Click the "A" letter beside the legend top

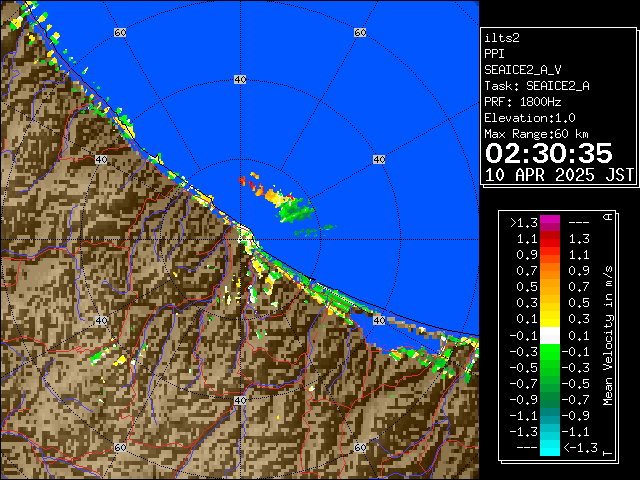(x=608, y=217)
